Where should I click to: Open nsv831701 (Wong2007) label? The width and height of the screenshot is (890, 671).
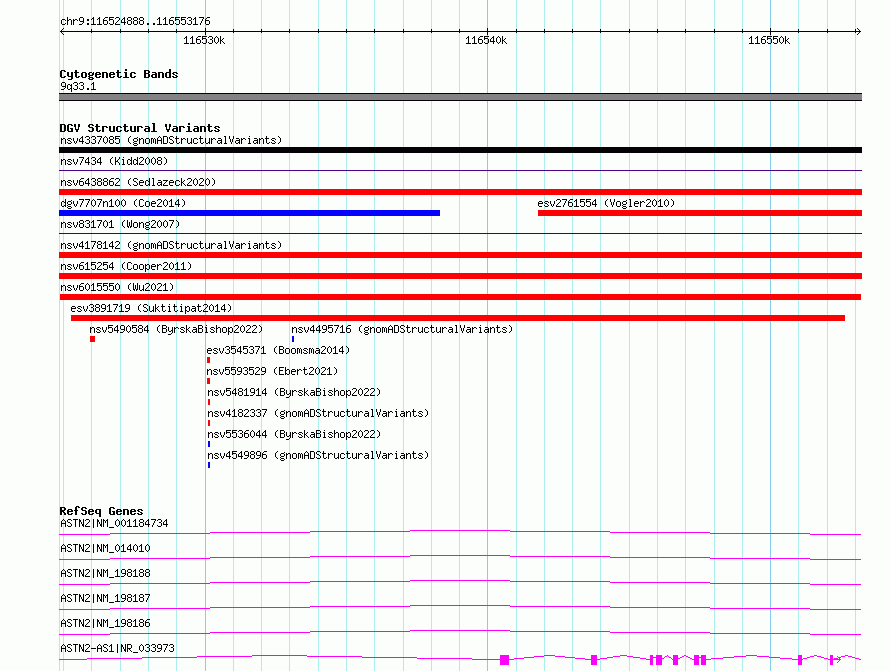click(120, 224)
